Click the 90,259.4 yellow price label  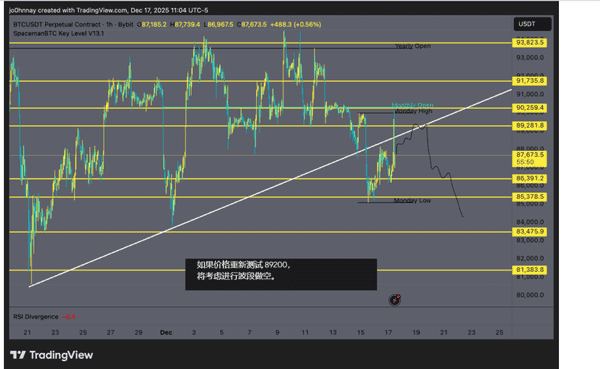click(530, 108)
